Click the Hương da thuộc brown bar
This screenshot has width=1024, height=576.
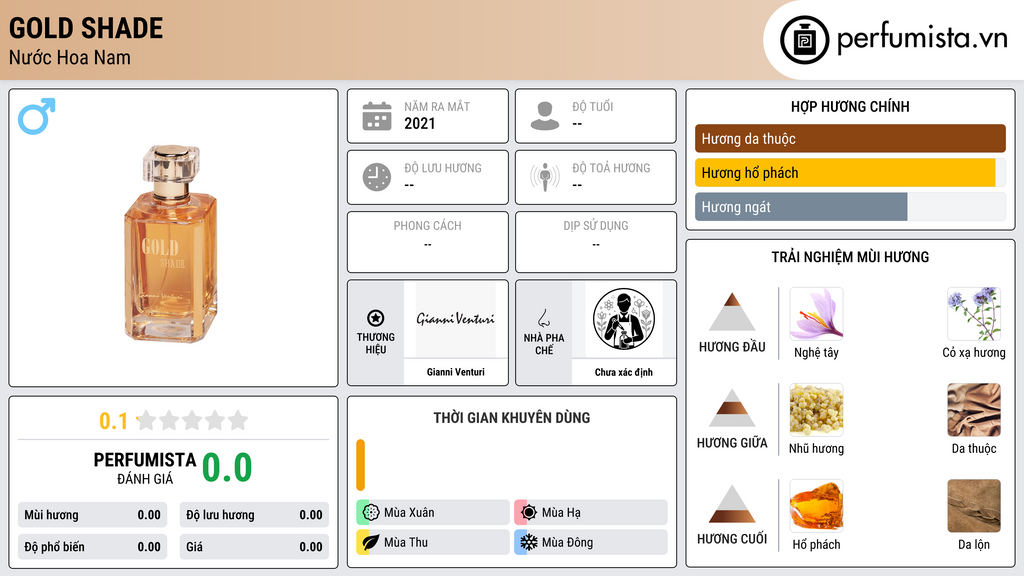click(850, 138)
